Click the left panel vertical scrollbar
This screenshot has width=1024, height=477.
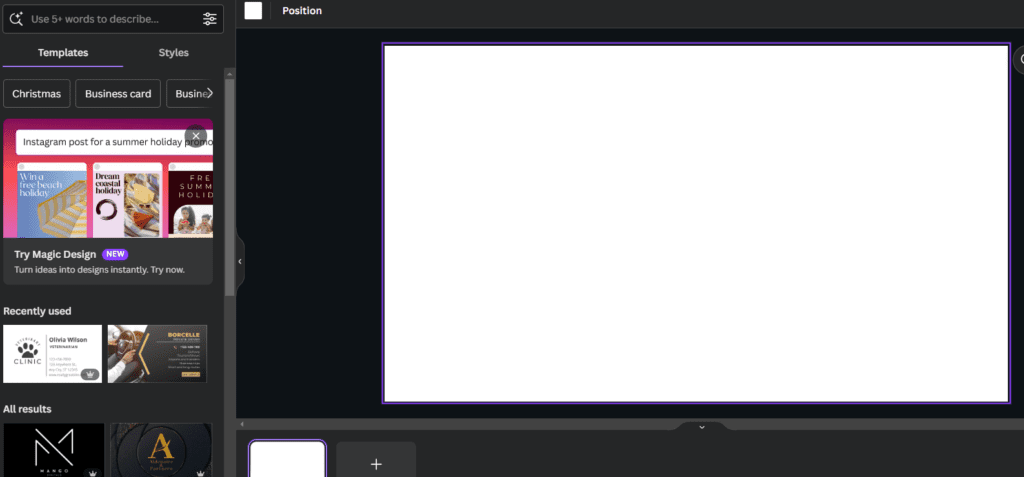229,187
